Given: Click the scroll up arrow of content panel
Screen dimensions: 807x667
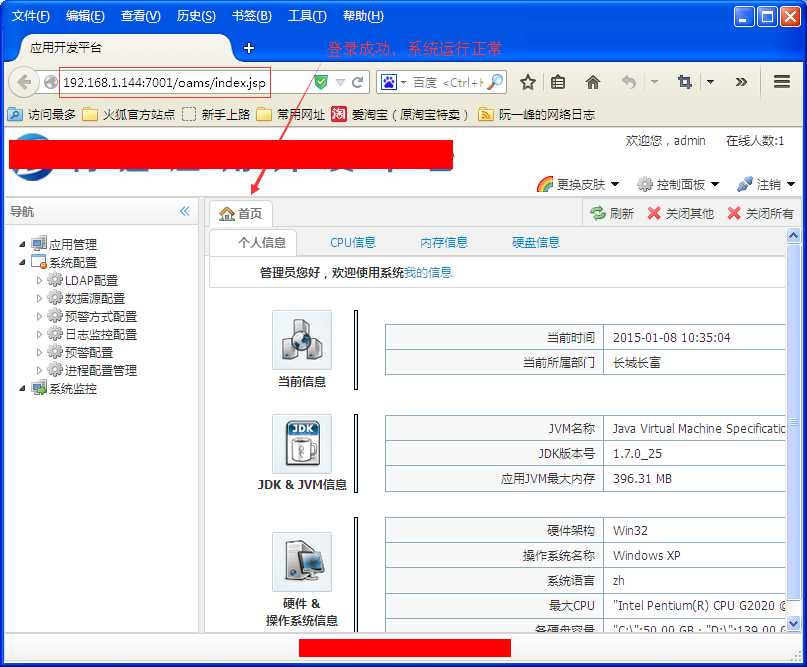Looking at the screenshot, I should click(793, 236).
